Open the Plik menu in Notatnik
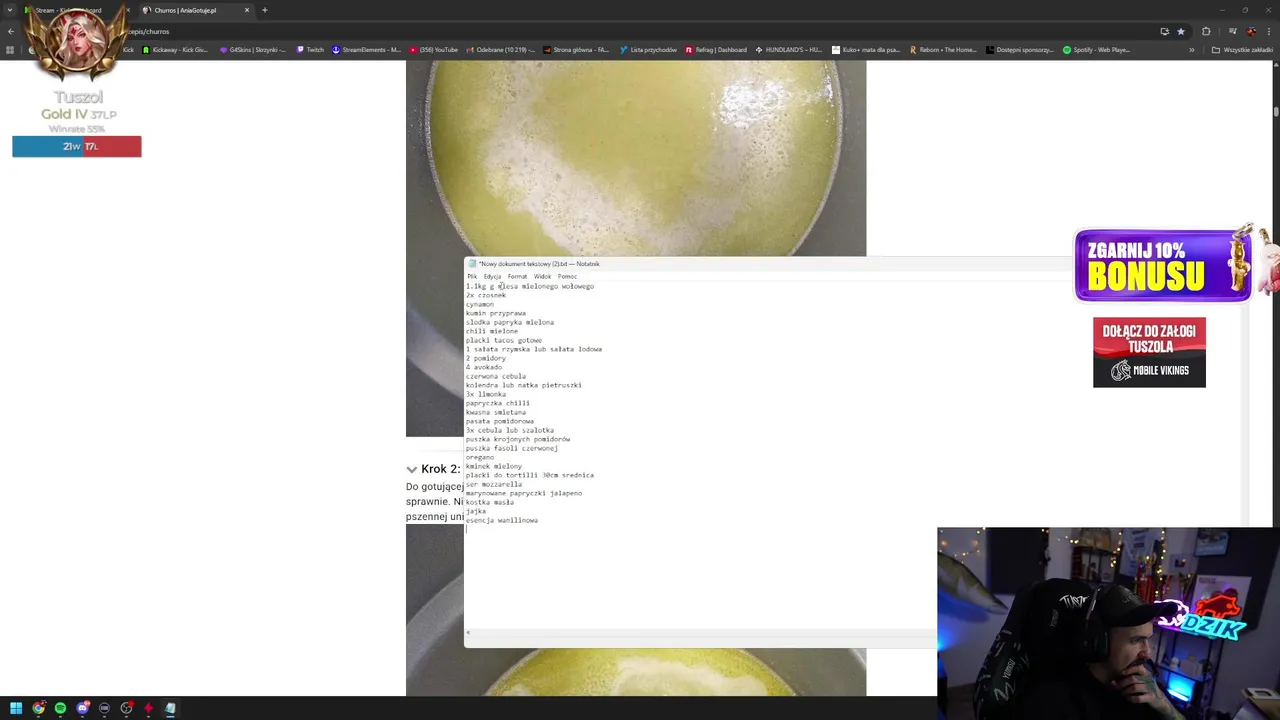Screen dimensions: 1280x720 coord(472,276)
